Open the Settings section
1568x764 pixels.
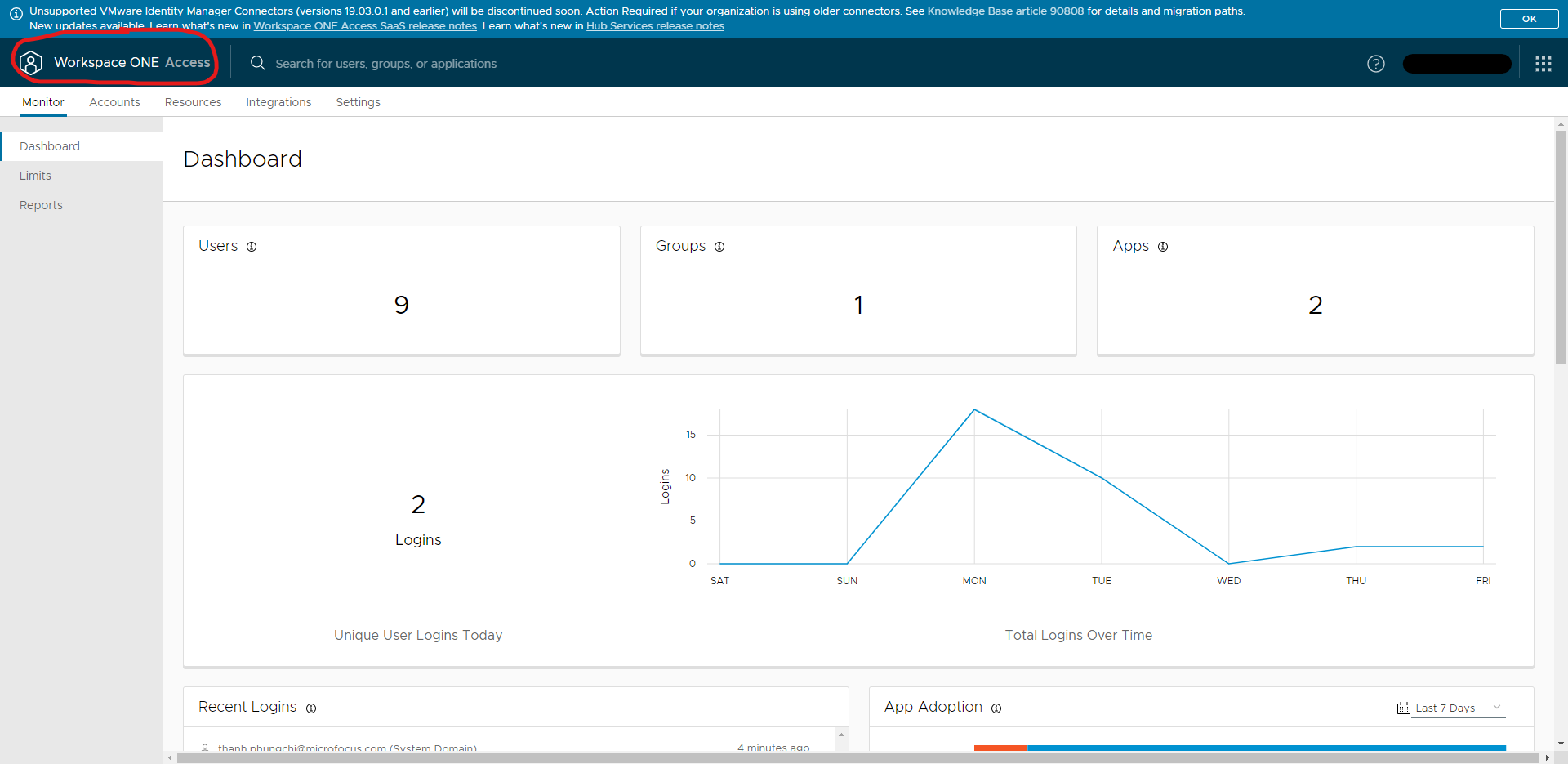(x=358, y=102)
